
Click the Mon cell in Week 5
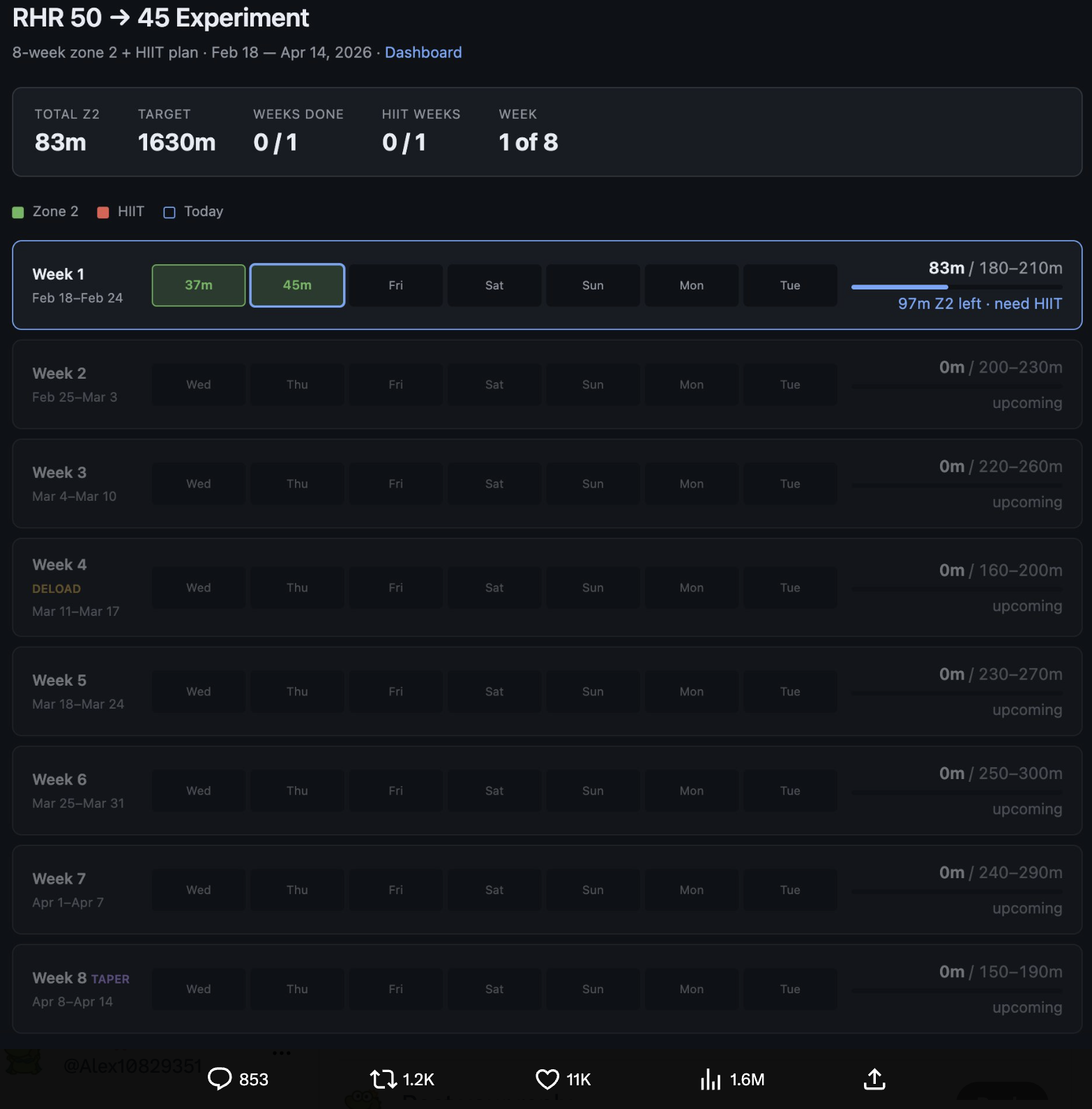tap(691, 692)
